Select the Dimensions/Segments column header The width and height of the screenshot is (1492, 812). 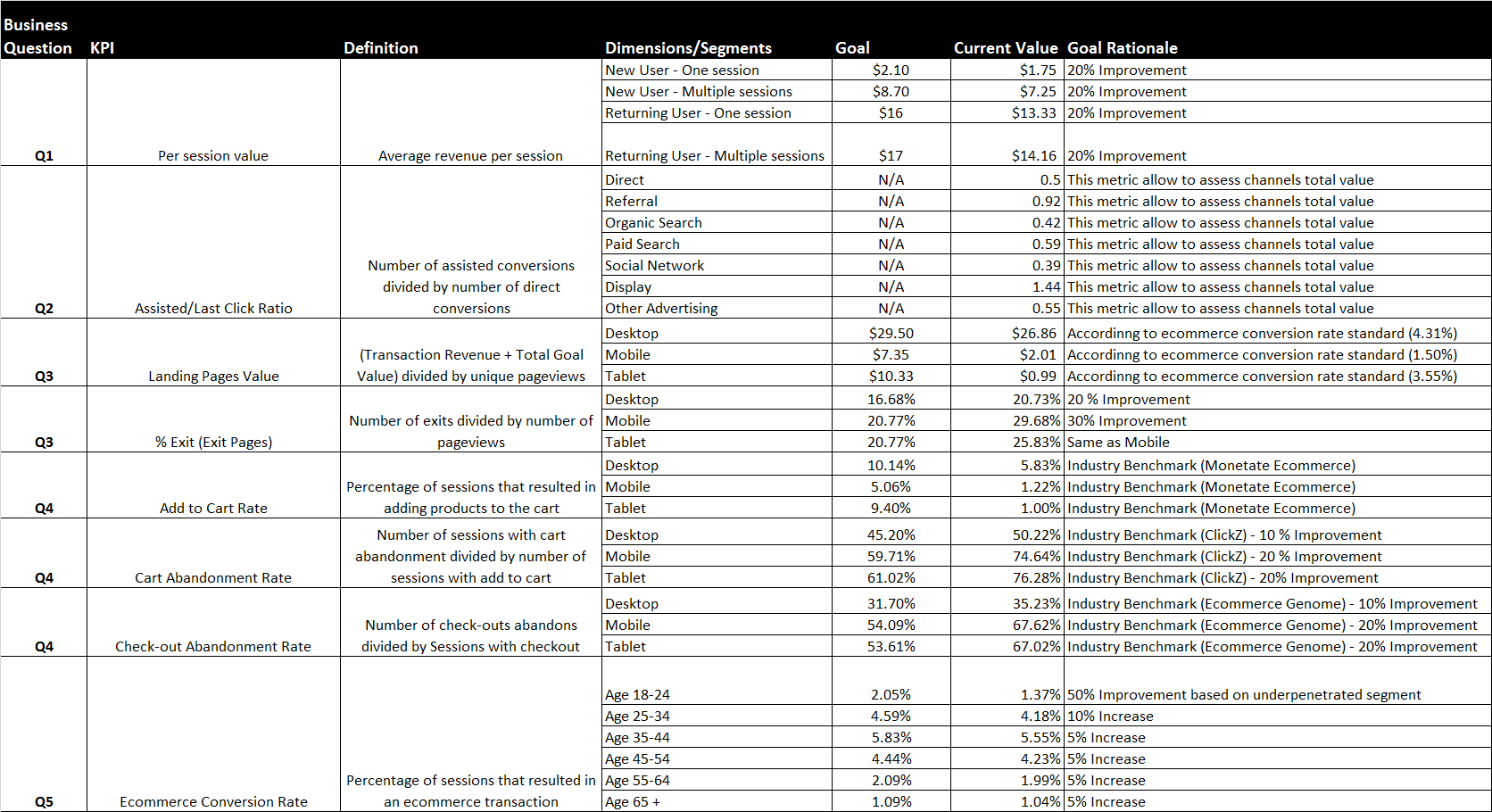(688, 48)
